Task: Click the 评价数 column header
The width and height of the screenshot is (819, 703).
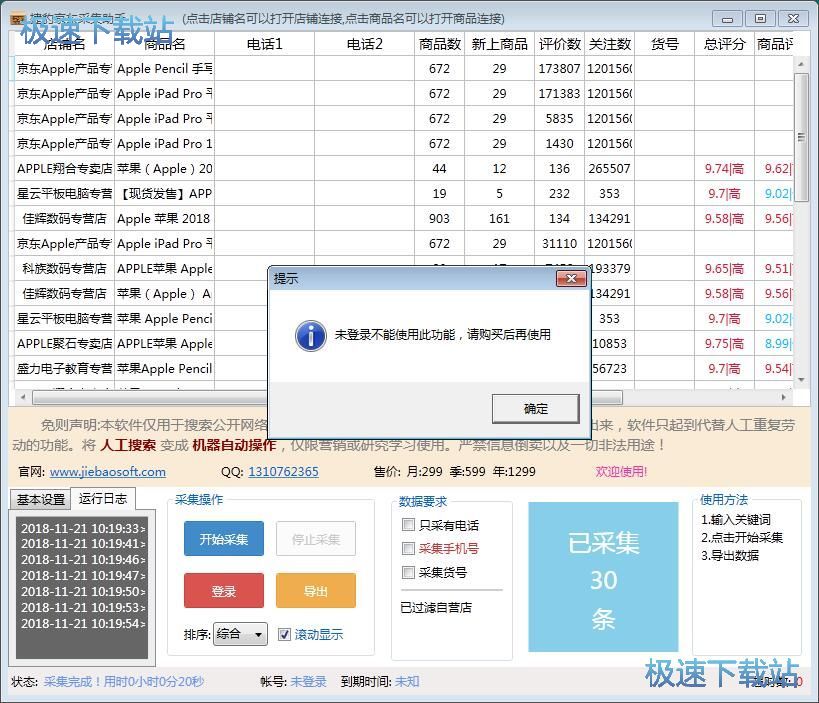Action: pos(559,44)
